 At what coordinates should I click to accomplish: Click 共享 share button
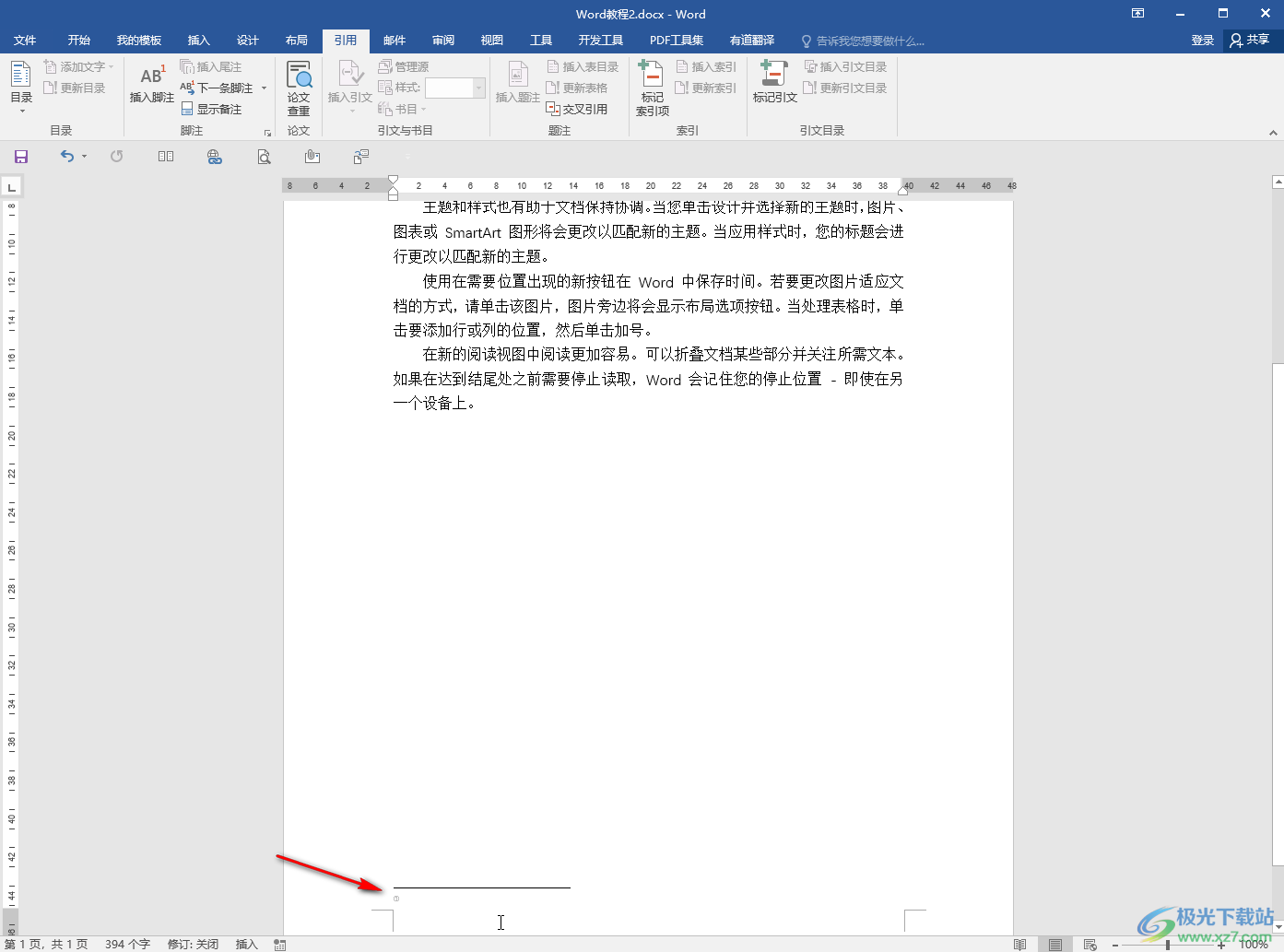click(x=1250, y=41)
